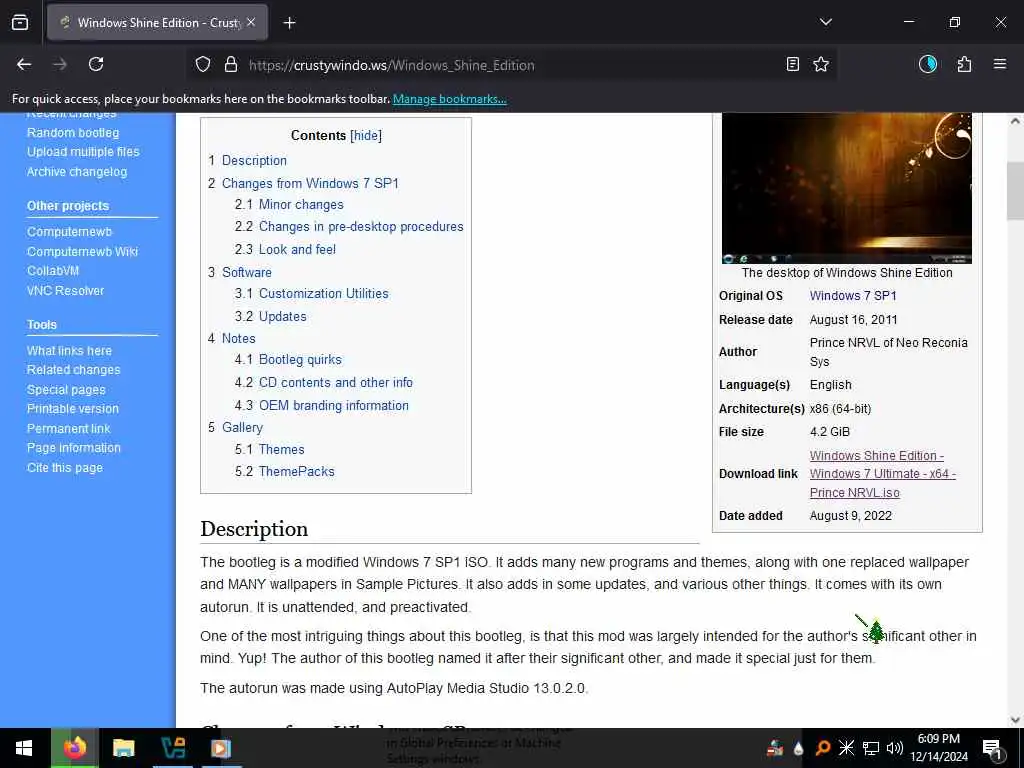Open Firefox View icon

(20, 22)
